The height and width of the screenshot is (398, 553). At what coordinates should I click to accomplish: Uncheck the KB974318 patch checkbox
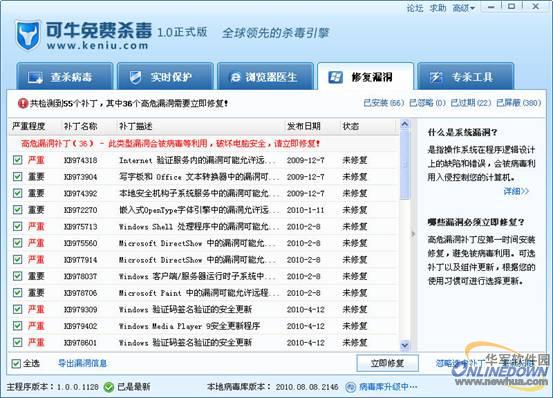pyautogui.click(x=17, y=160)
